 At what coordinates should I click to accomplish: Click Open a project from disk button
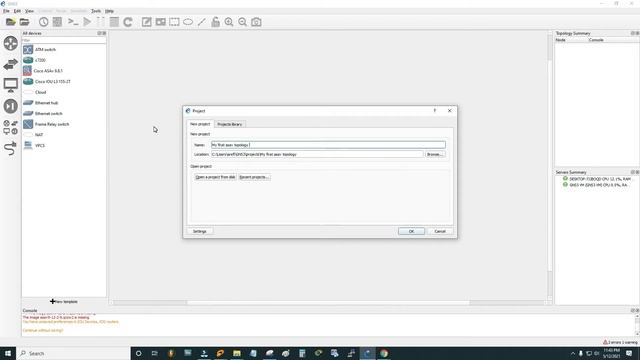(x=215, y=177)
